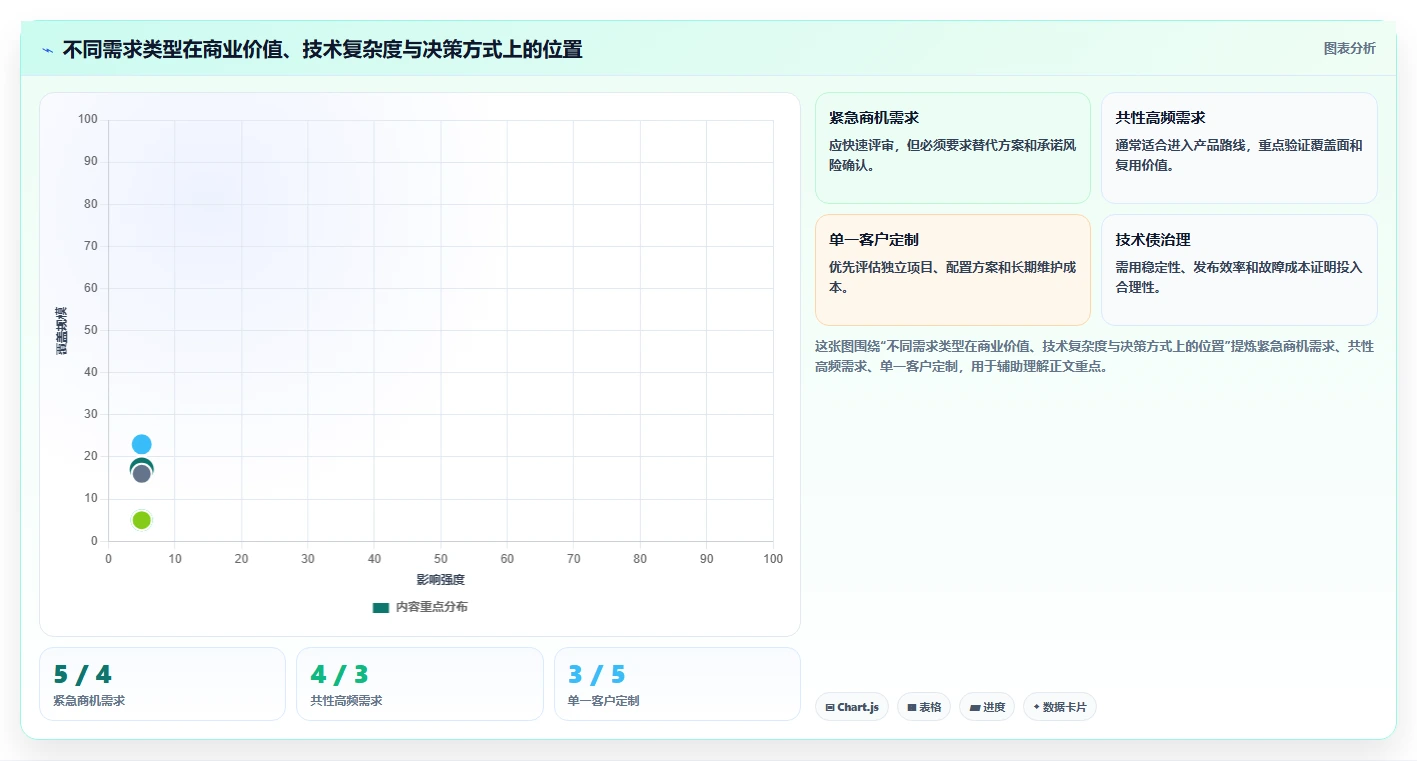
Task: Open the 紧急商机需求 card
Action: tap(952, 148)
